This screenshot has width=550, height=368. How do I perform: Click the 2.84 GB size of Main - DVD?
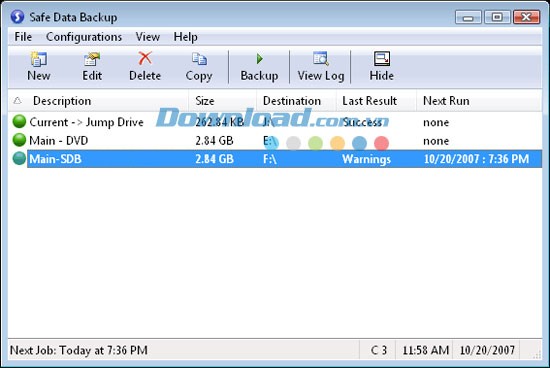pyautogui.click(x=214, y=141)
